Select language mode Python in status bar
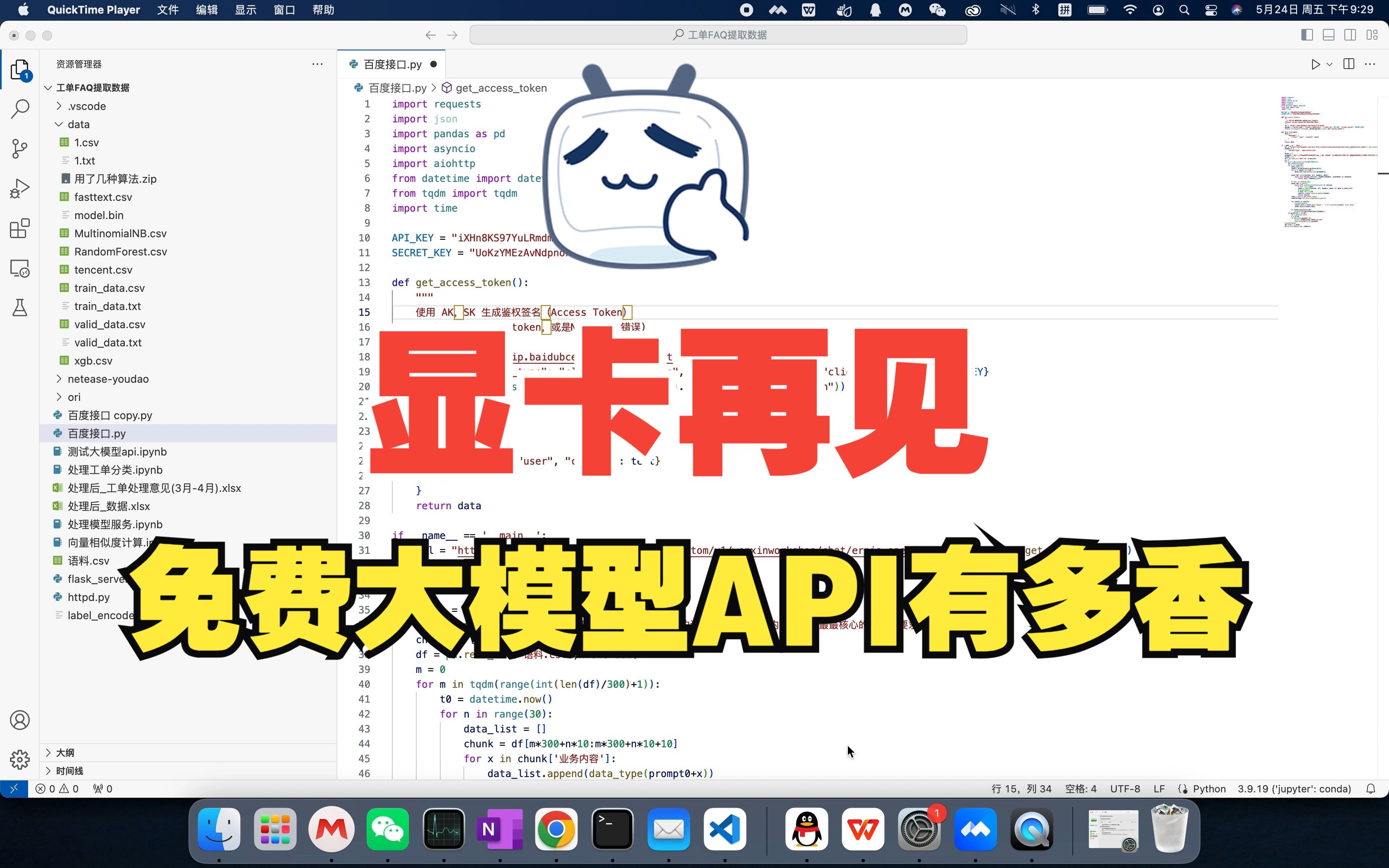Image resolution: width=1389 pixels, height=868 pixels. pyautogui.click(x=1209, y=789)
